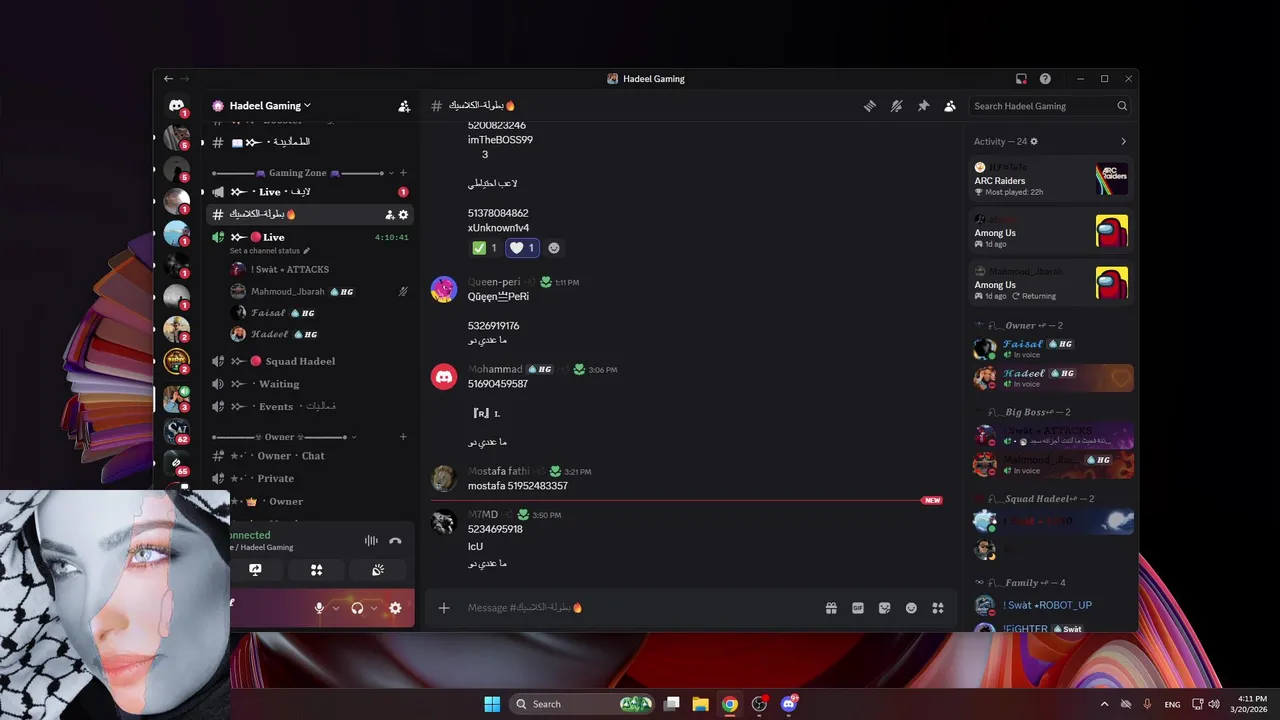
Task: Click invite members icon beside server name
Action: coord(403,106)
